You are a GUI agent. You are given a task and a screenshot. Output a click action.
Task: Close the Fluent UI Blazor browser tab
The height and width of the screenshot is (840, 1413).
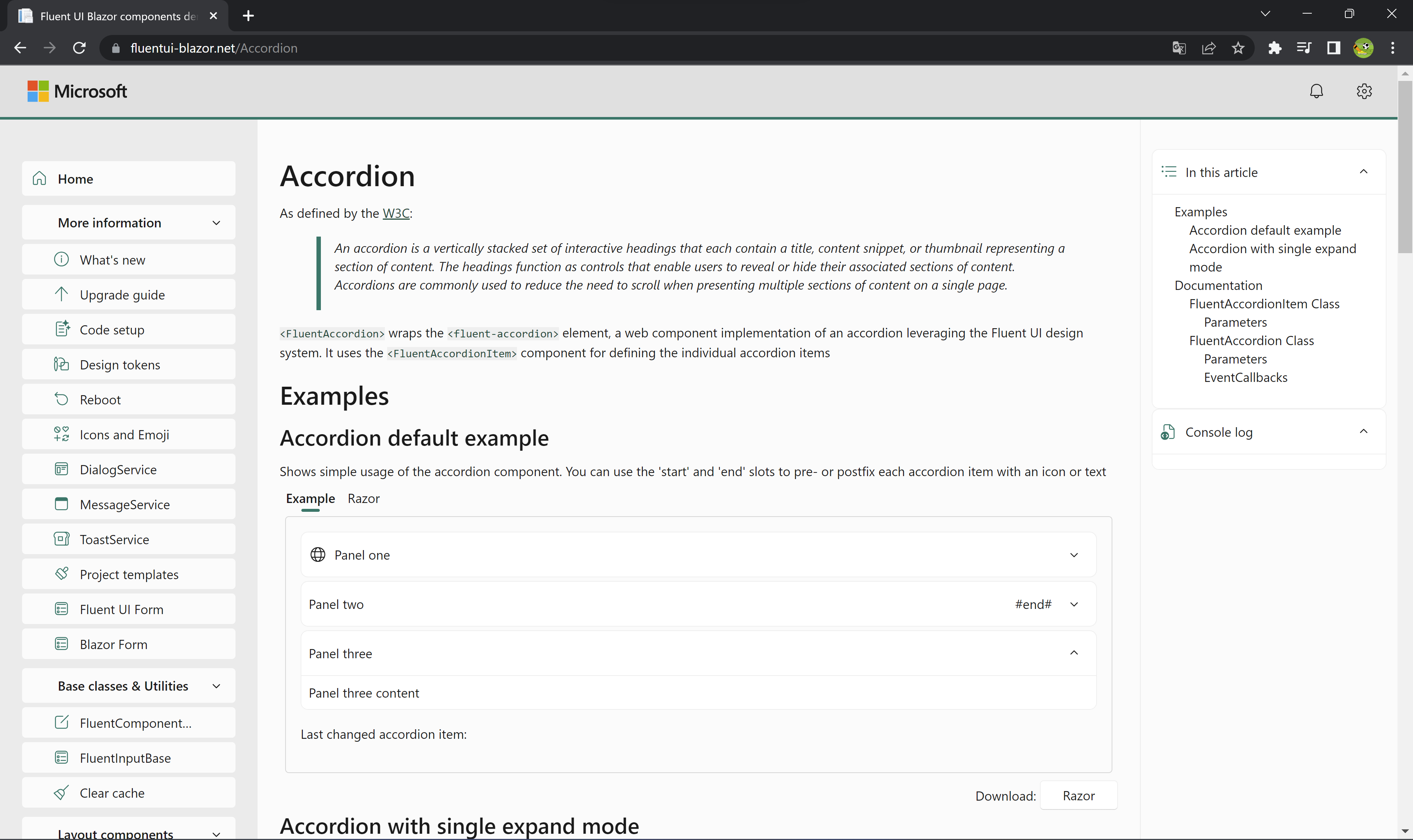[x=213, y=16]
